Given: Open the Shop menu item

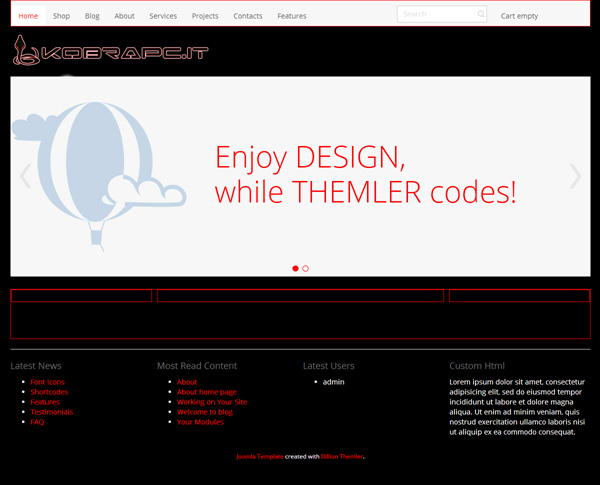Looking at the screenshot, I should [x=61, y=16].
